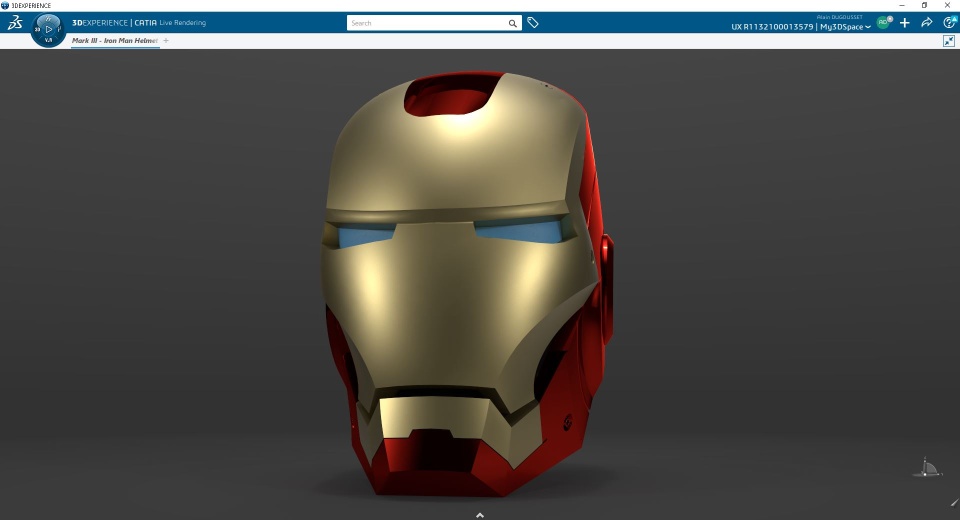Click the compass play button center
This screenshot has width=960, height=520.
pyautogui.click(x=48, y=29)
